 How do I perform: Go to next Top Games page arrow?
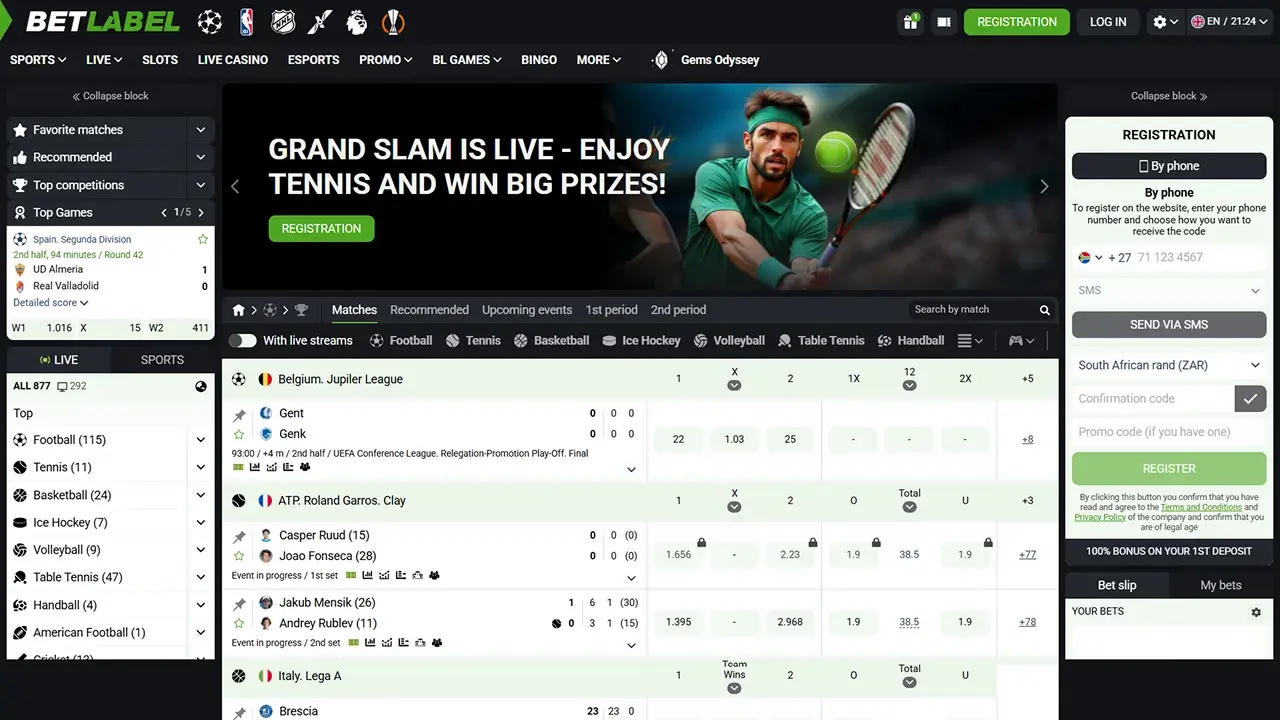click(201, 213)
